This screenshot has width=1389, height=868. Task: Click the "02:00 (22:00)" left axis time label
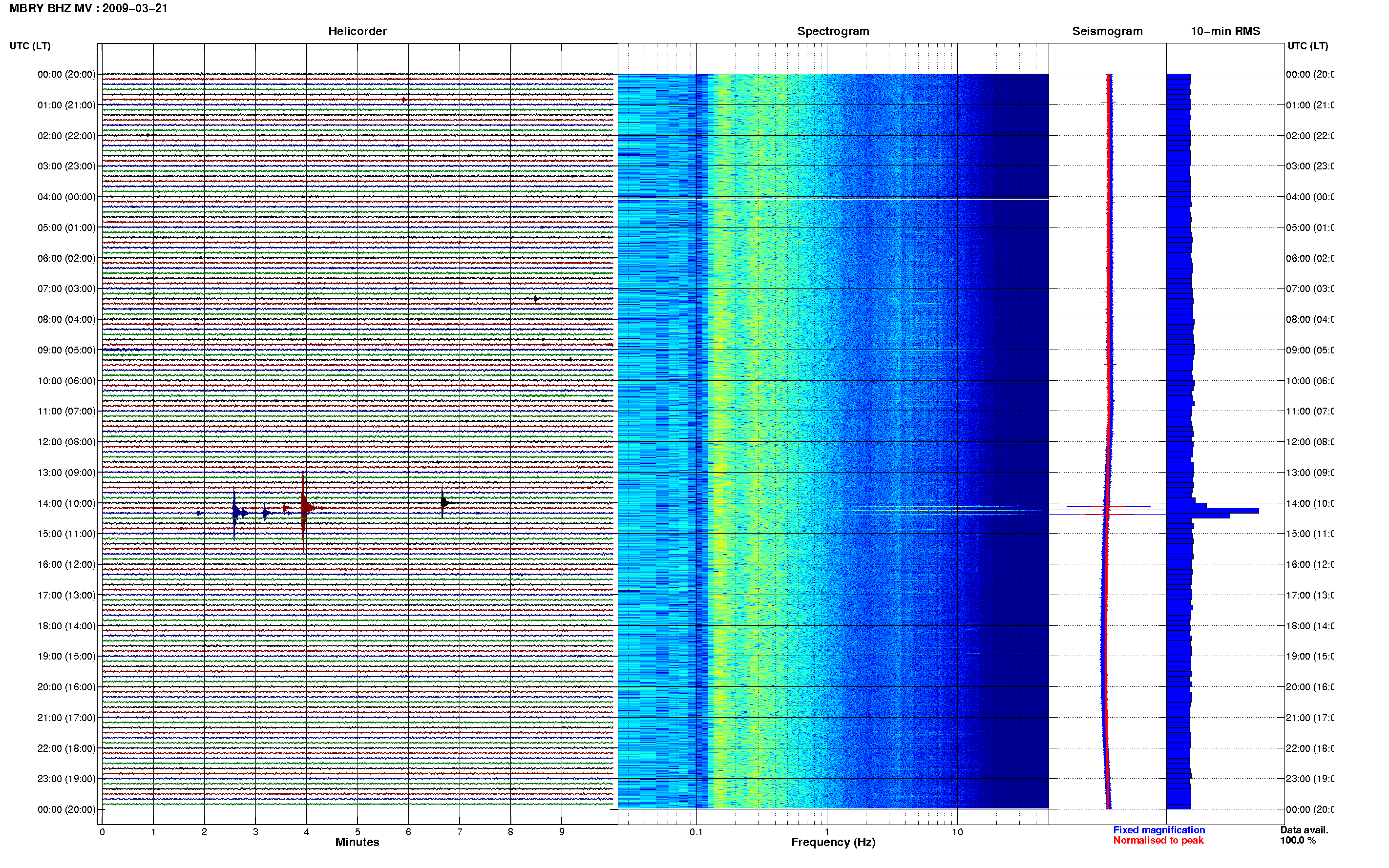[x=66, y=136]
